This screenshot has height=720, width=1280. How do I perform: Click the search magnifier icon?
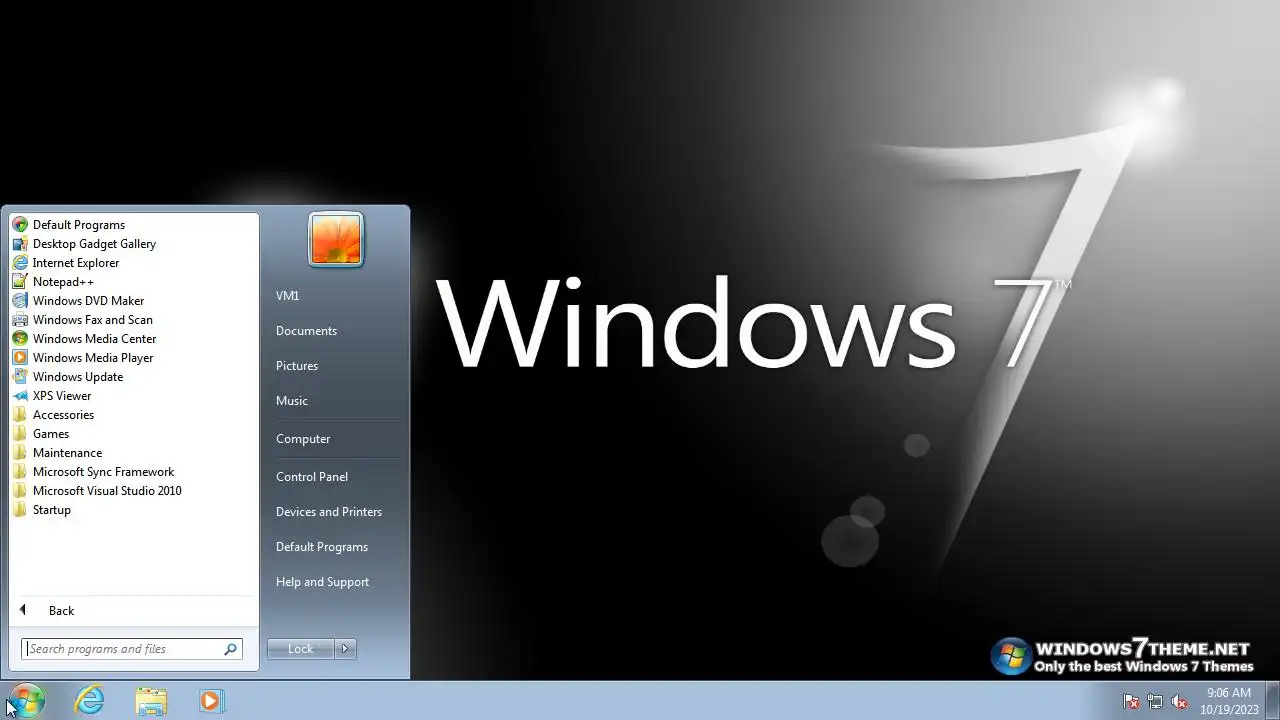pos(231,649)
